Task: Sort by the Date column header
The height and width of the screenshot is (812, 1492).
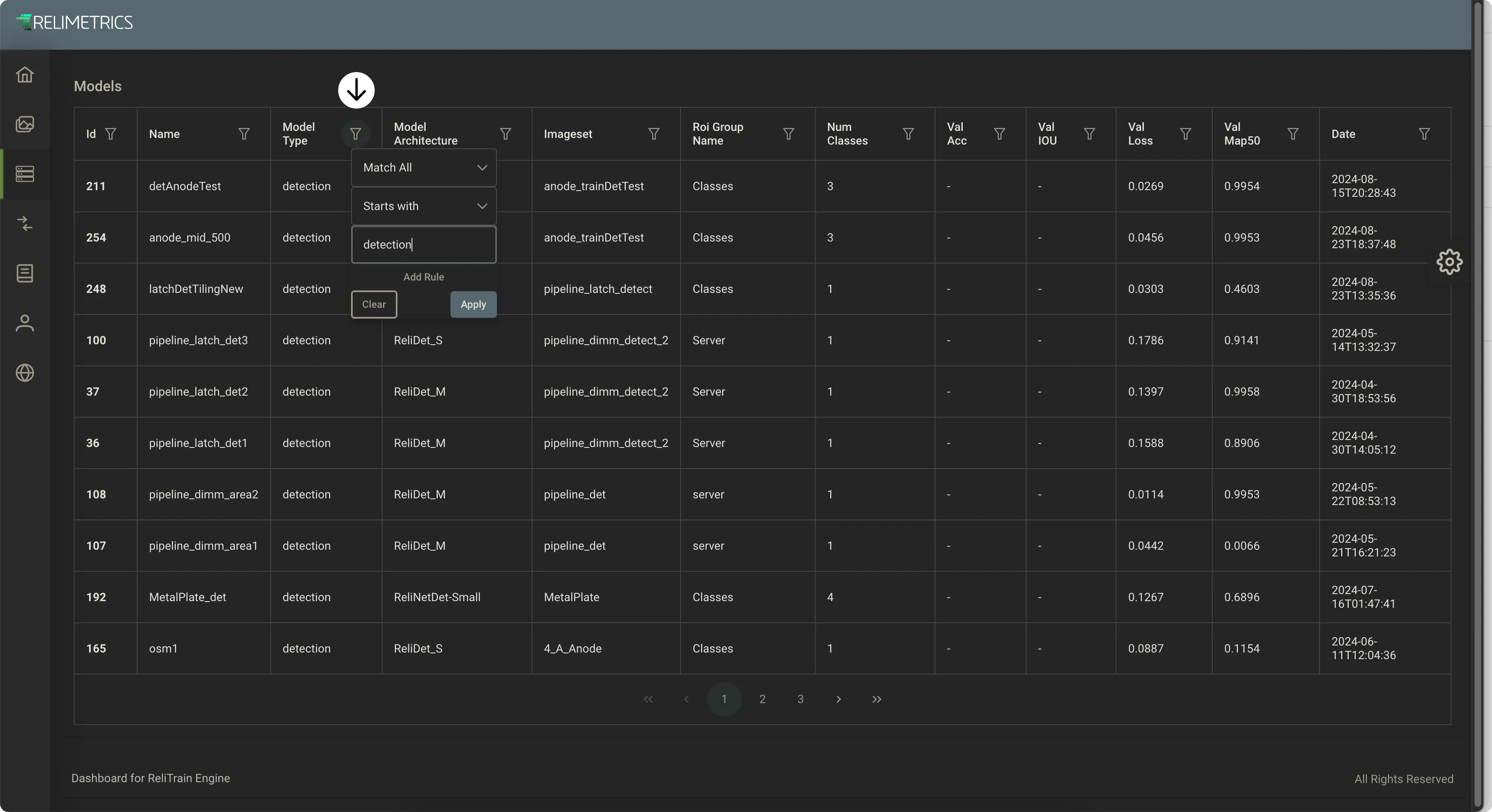Action: [x=1343, y=134]
